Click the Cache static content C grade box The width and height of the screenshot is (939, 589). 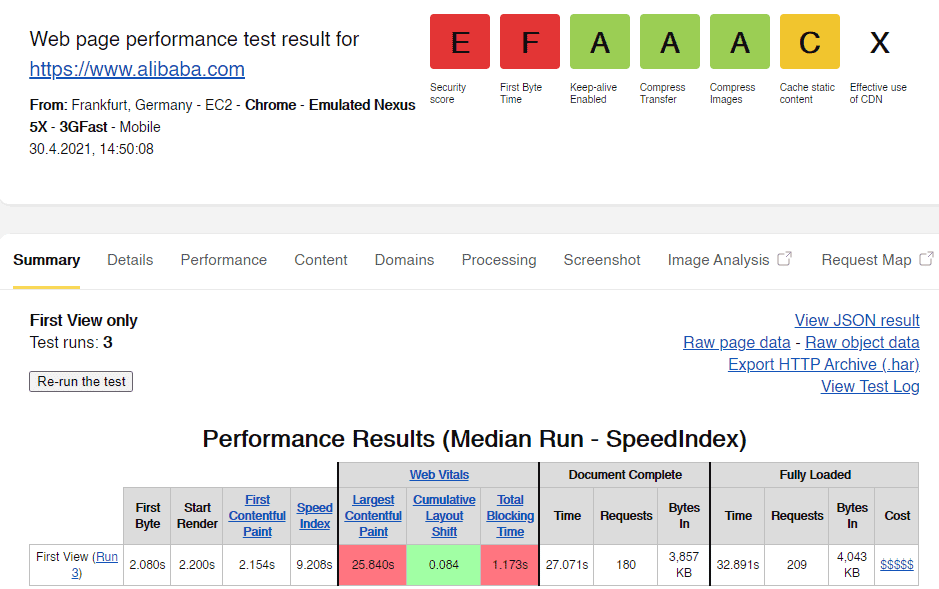810,42
